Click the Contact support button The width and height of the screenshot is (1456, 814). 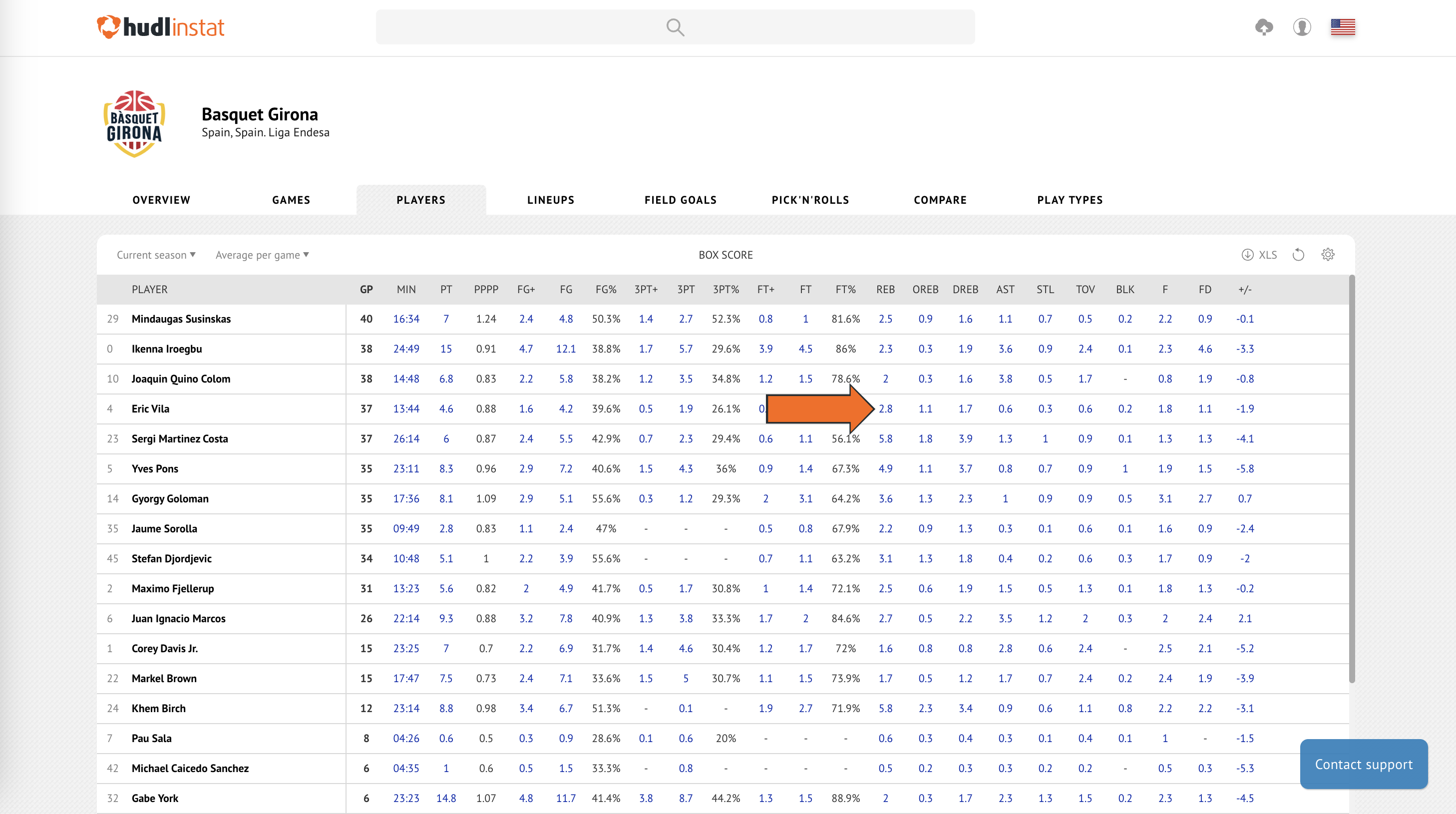coord(1363,764)
